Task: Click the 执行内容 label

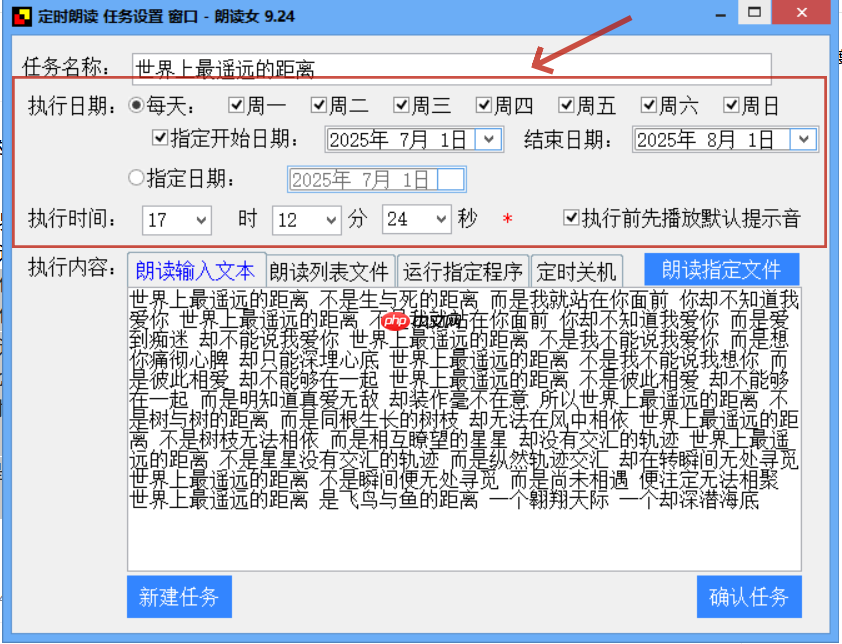Action: [x=72, y=267]
